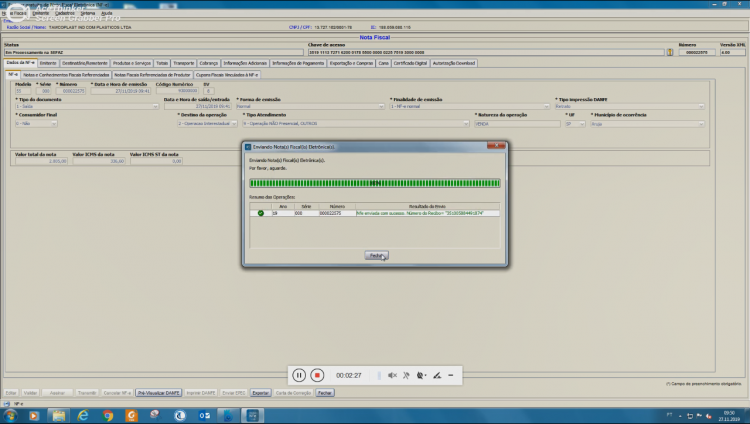Expand the Município de ocorrência dropdown
This screenshot has height=424, width=750.
pos(701,124)
